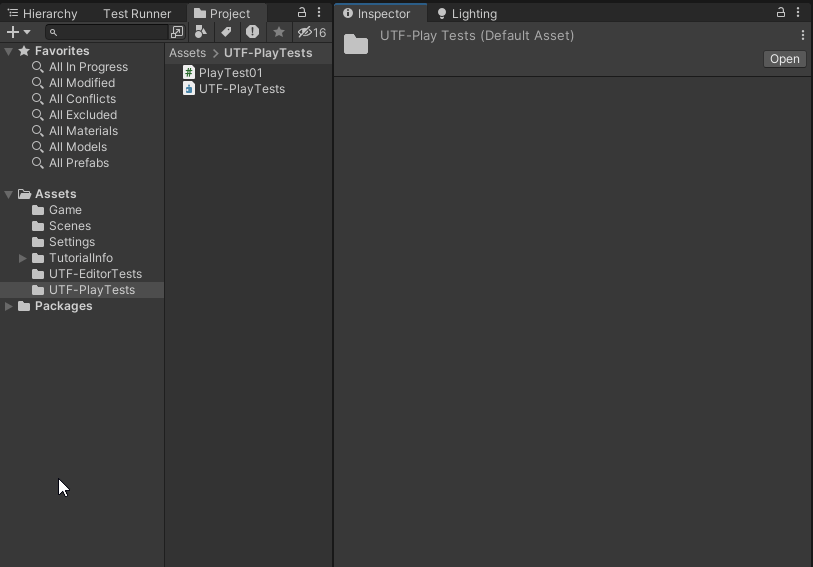813x567 pixels.
Task: Click the Settings folder icon
Action: pyautogui.click(x=38, y=242)
